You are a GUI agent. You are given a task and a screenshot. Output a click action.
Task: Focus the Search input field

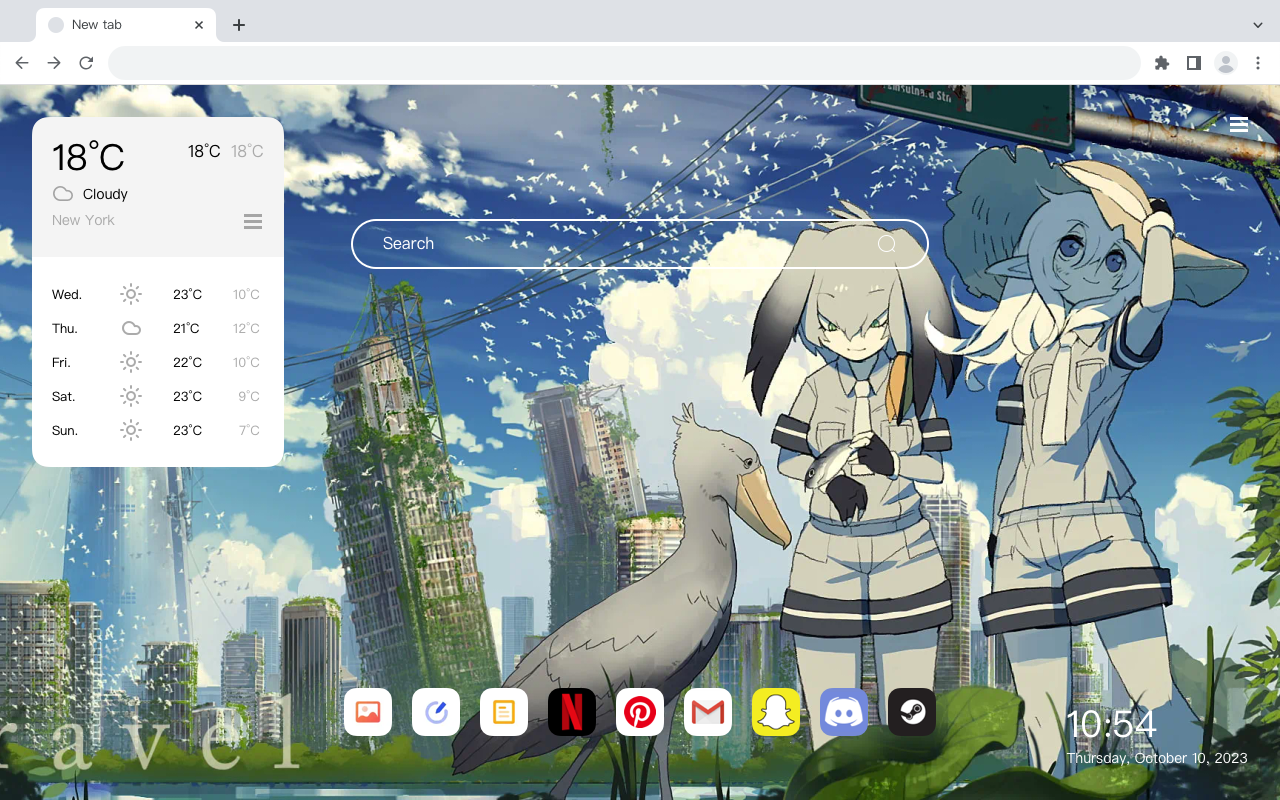tap(640, 244)
